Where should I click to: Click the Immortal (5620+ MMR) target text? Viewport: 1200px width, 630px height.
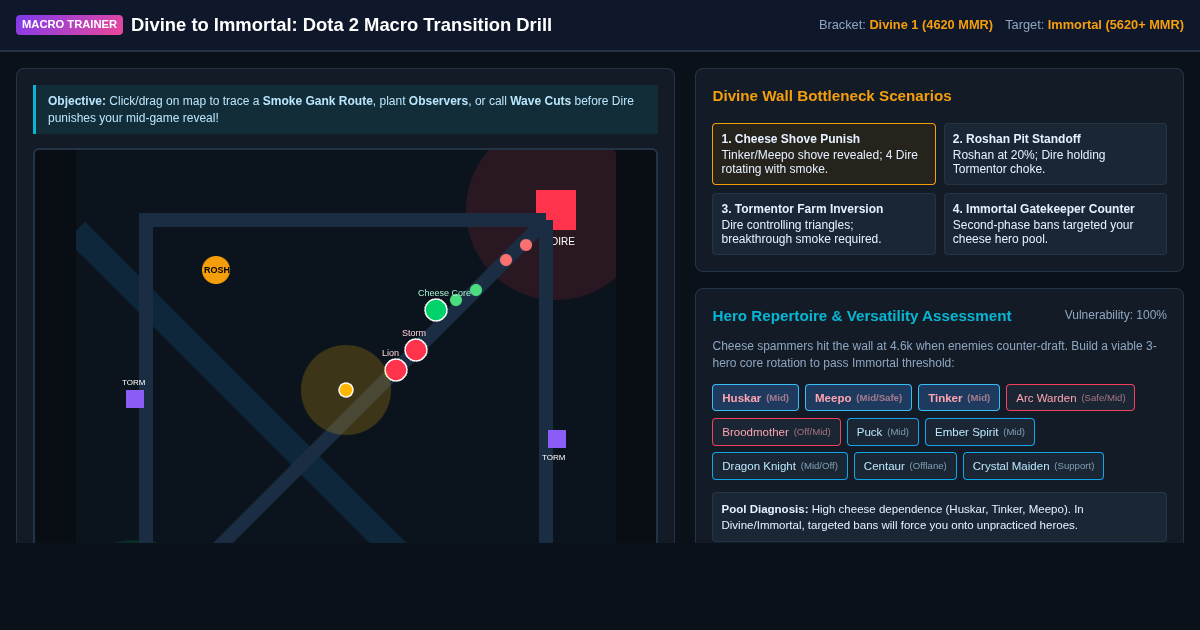click(x=1116, y=25)
